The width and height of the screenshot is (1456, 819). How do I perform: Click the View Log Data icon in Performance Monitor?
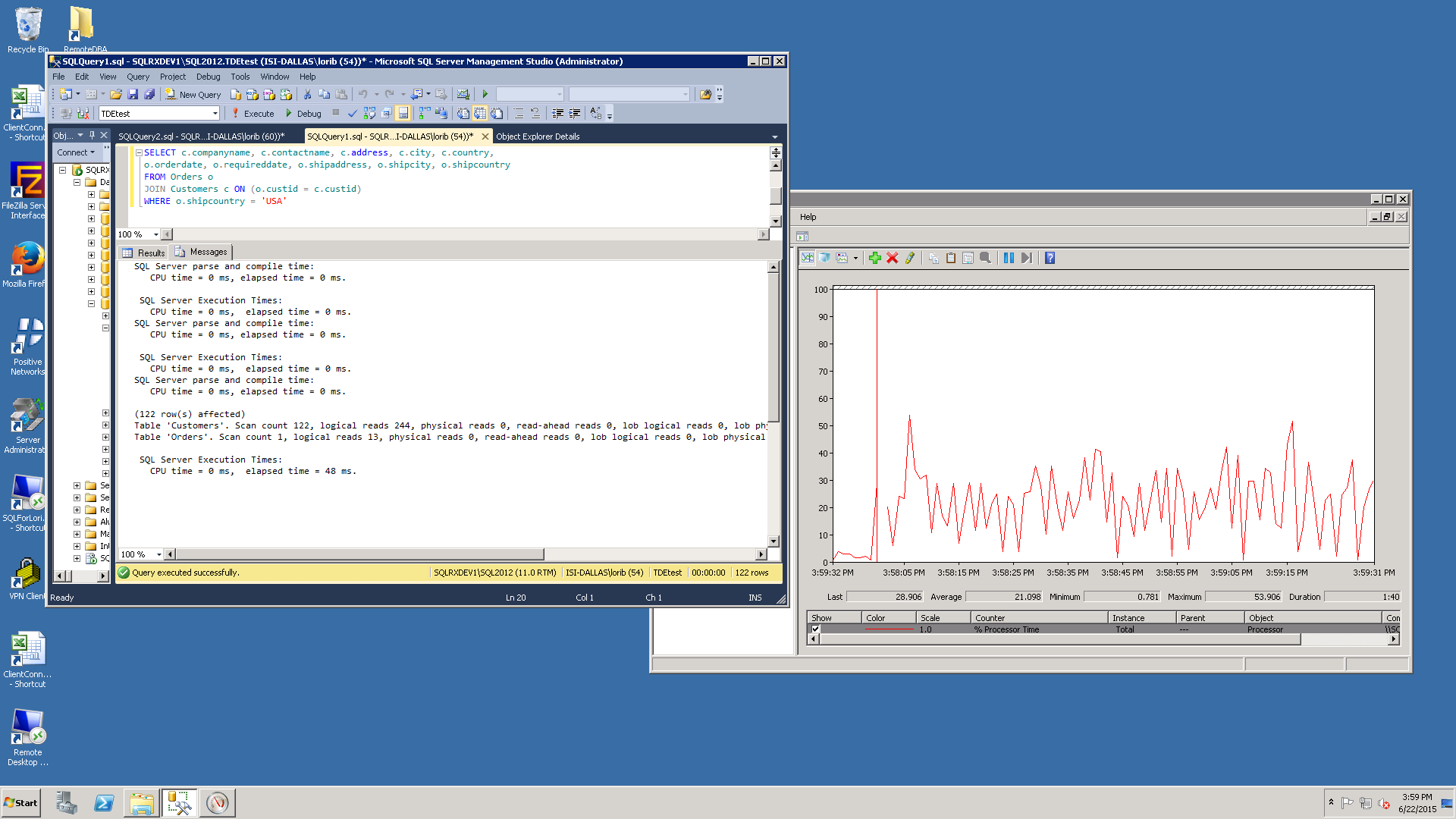pos(824,258)
